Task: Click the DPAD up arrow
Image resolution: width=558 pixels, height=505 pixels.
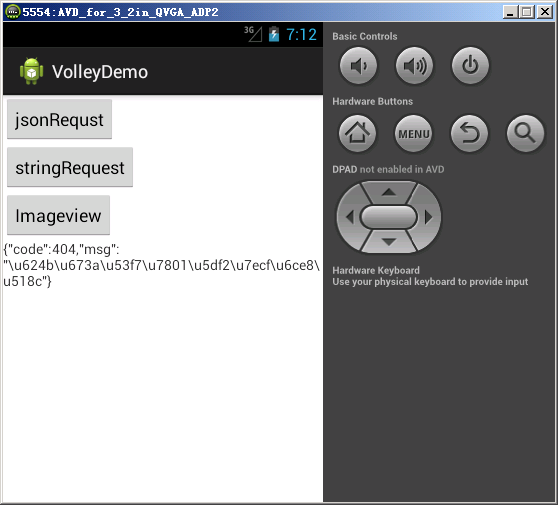Action: point(389,192)
